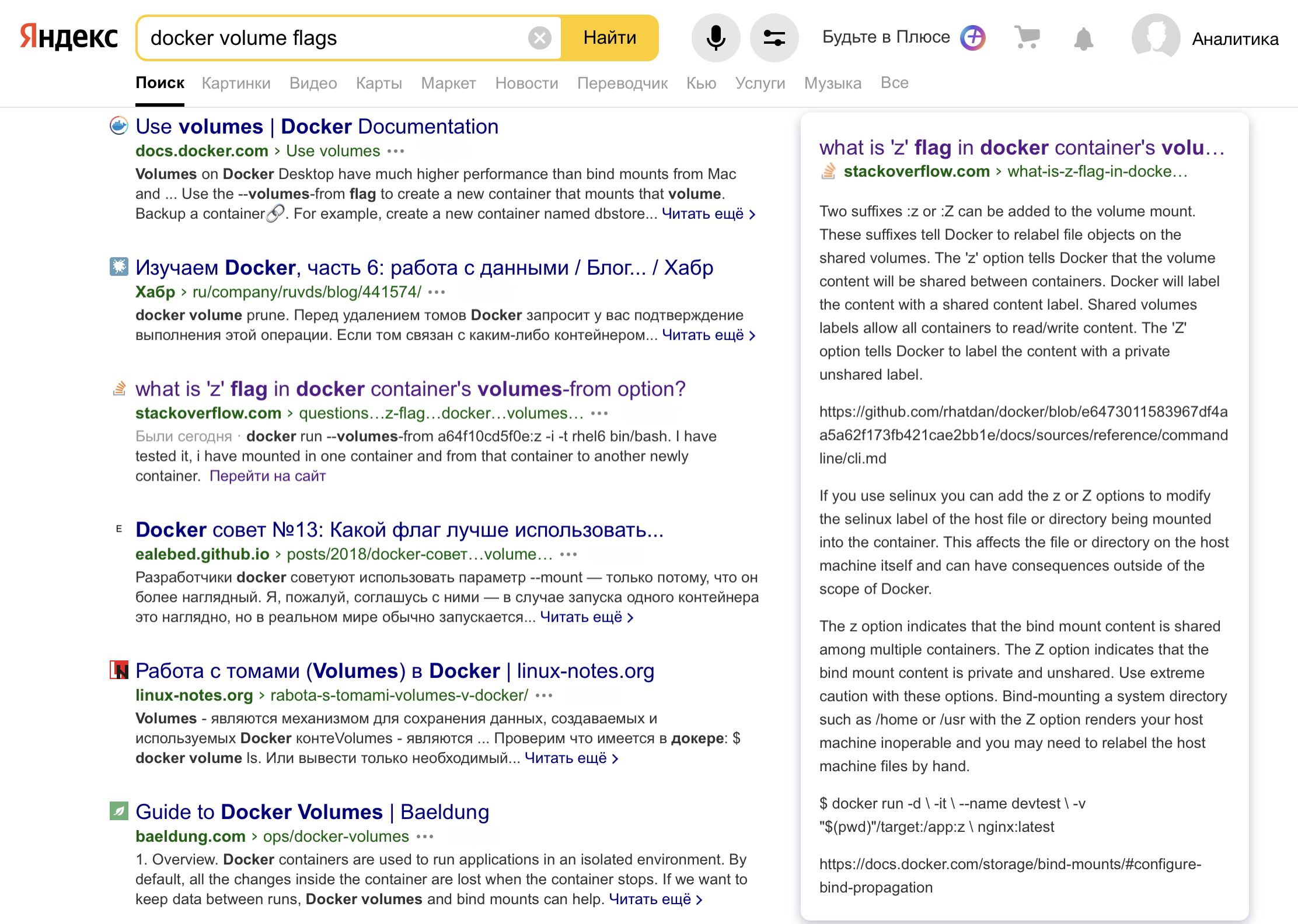Screen dimensions: 1298x924
Task: Click the ops/docker-volumes breadcrumb path
Action: 336,836
